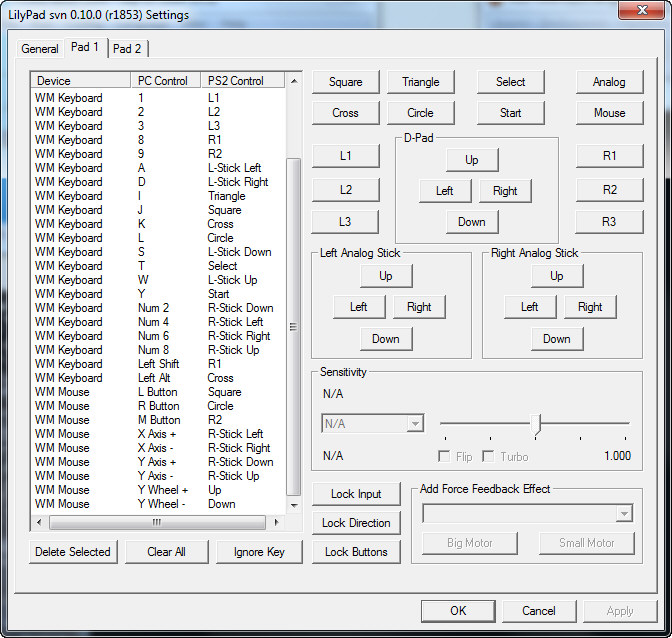Click the Small Motor button
Image resolution: width=672 pixels, height=638 pixels.
coord(587,543)
